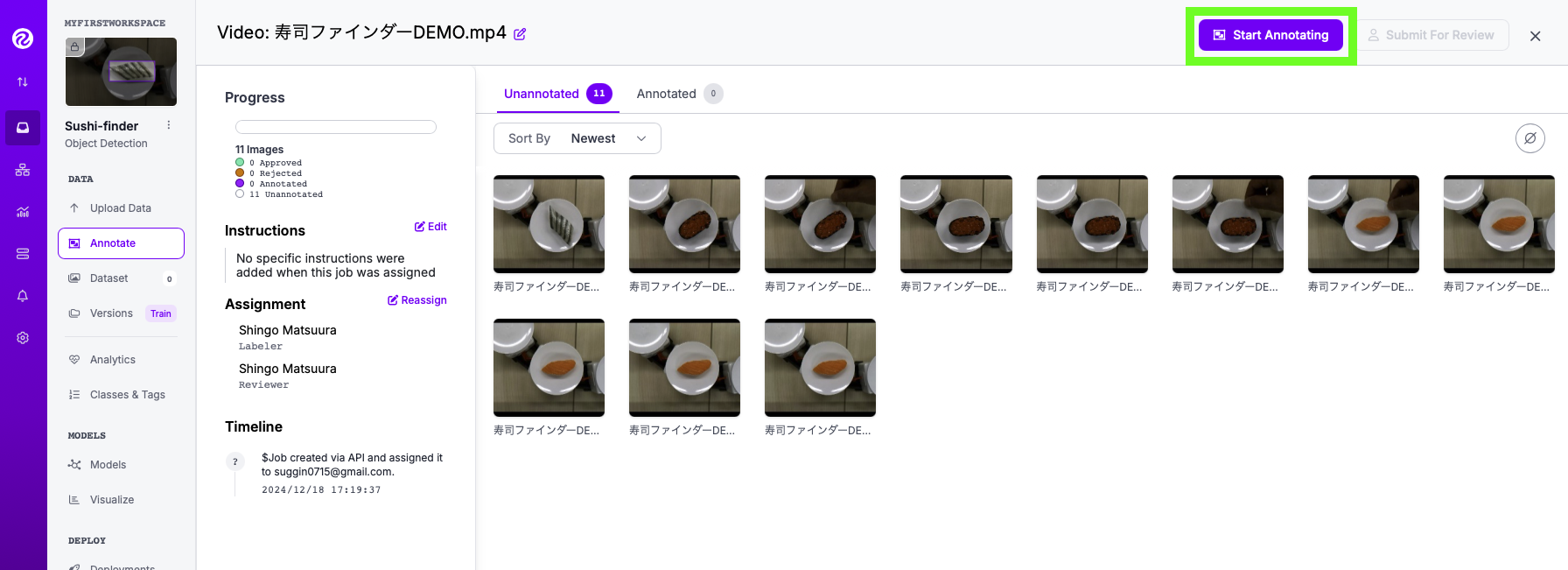Screen dimensions: 1568x570
Task: Open fourth thumbnail in the first row
Action: point(956,224)
